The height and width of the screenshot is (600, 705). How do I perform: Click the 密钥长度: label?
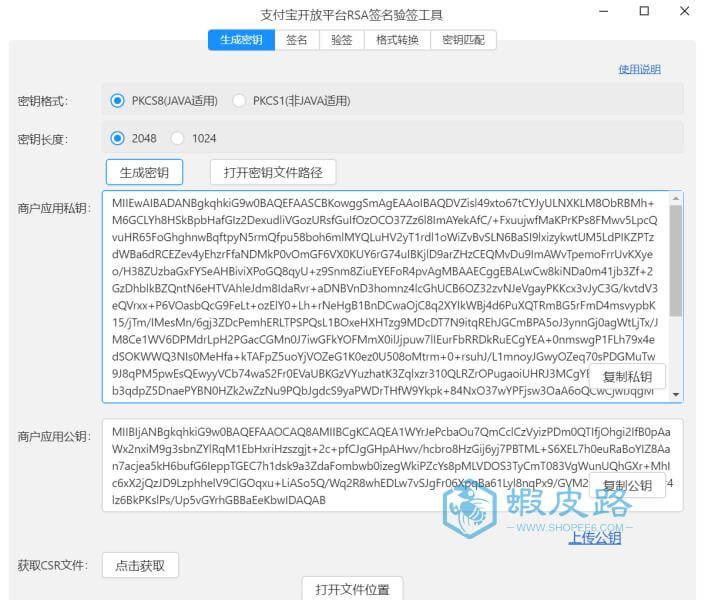[43, 139]
